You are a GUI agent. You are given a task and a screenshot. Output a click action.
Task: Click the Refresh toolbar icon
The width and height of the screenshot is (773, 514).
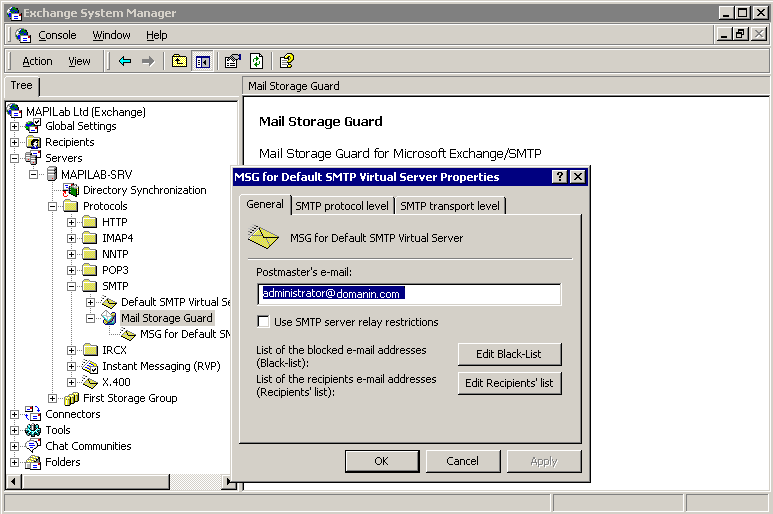click(x=256, y=61)
